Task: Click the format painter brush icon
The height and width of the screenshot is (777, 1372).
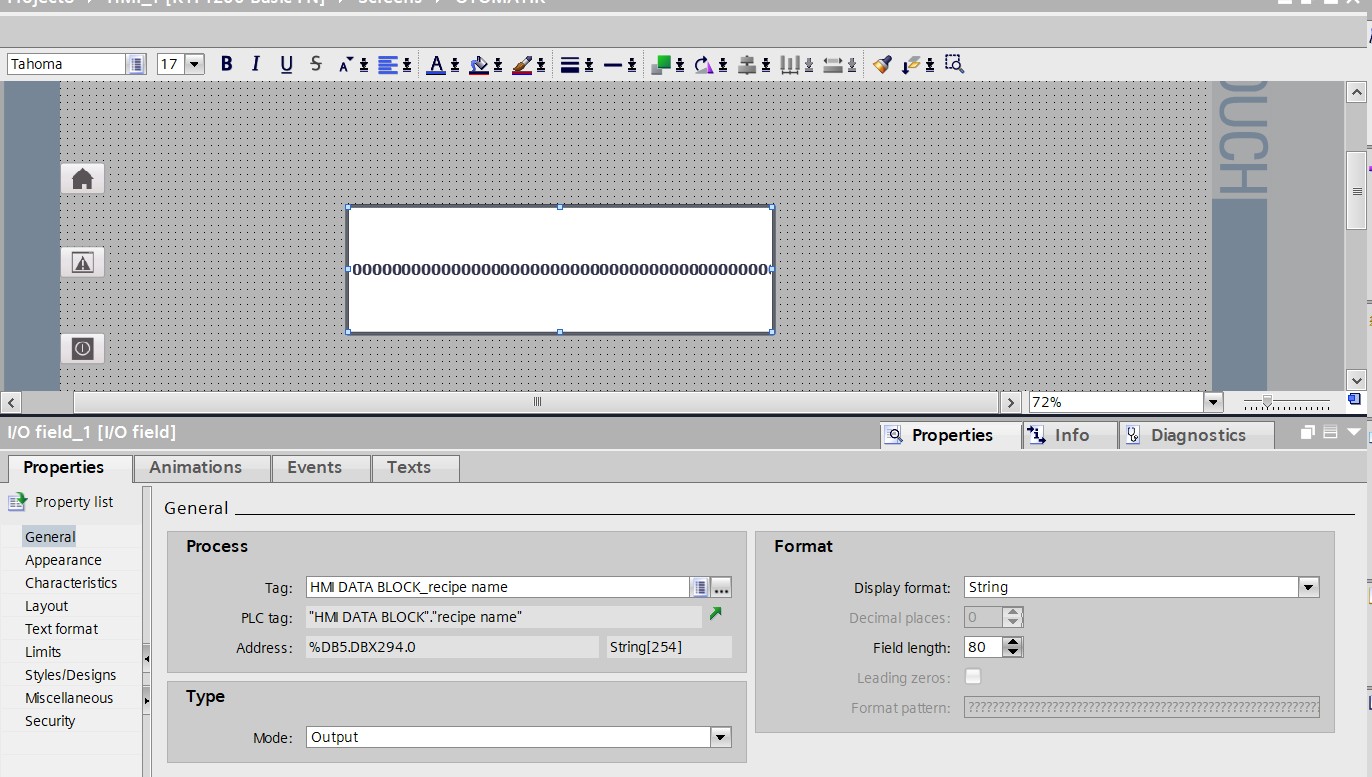Action: click(881, 64)
